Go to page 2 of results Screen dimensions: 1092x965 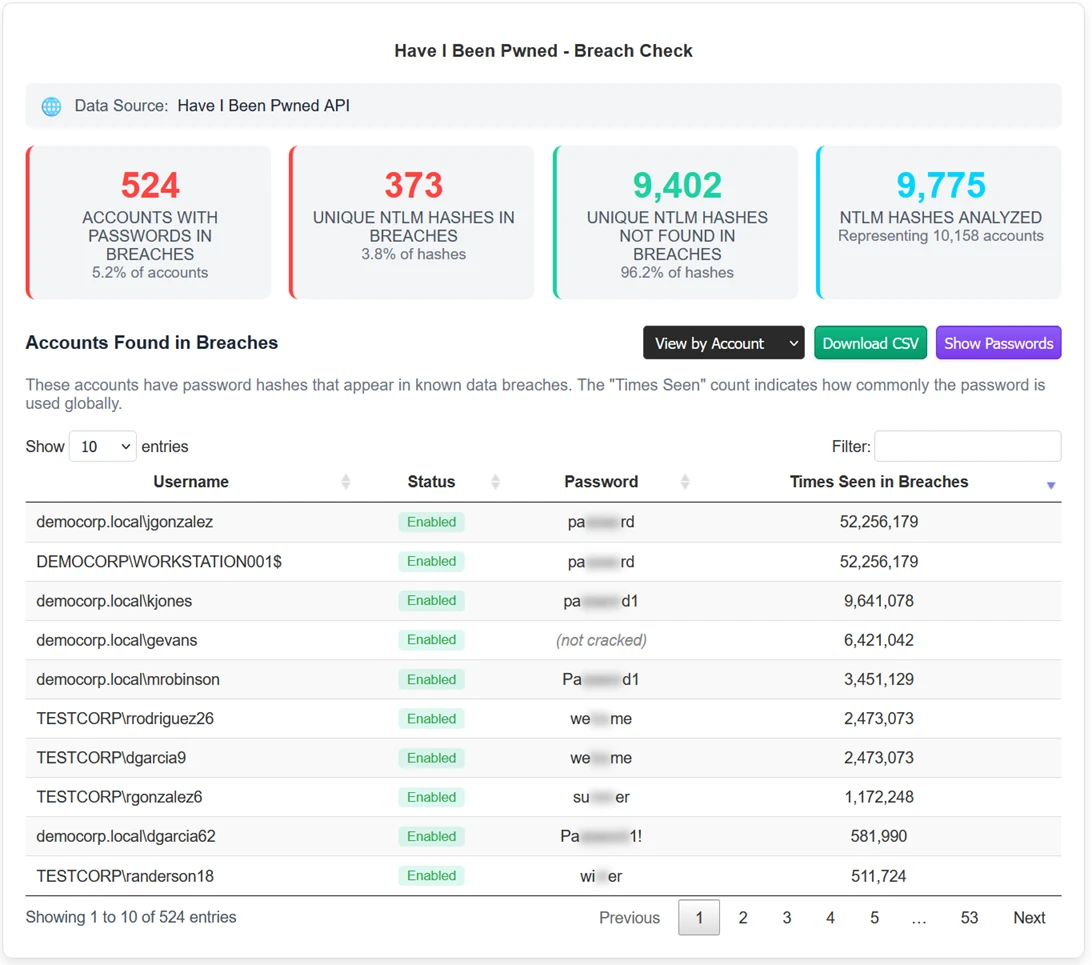[743, 918]
